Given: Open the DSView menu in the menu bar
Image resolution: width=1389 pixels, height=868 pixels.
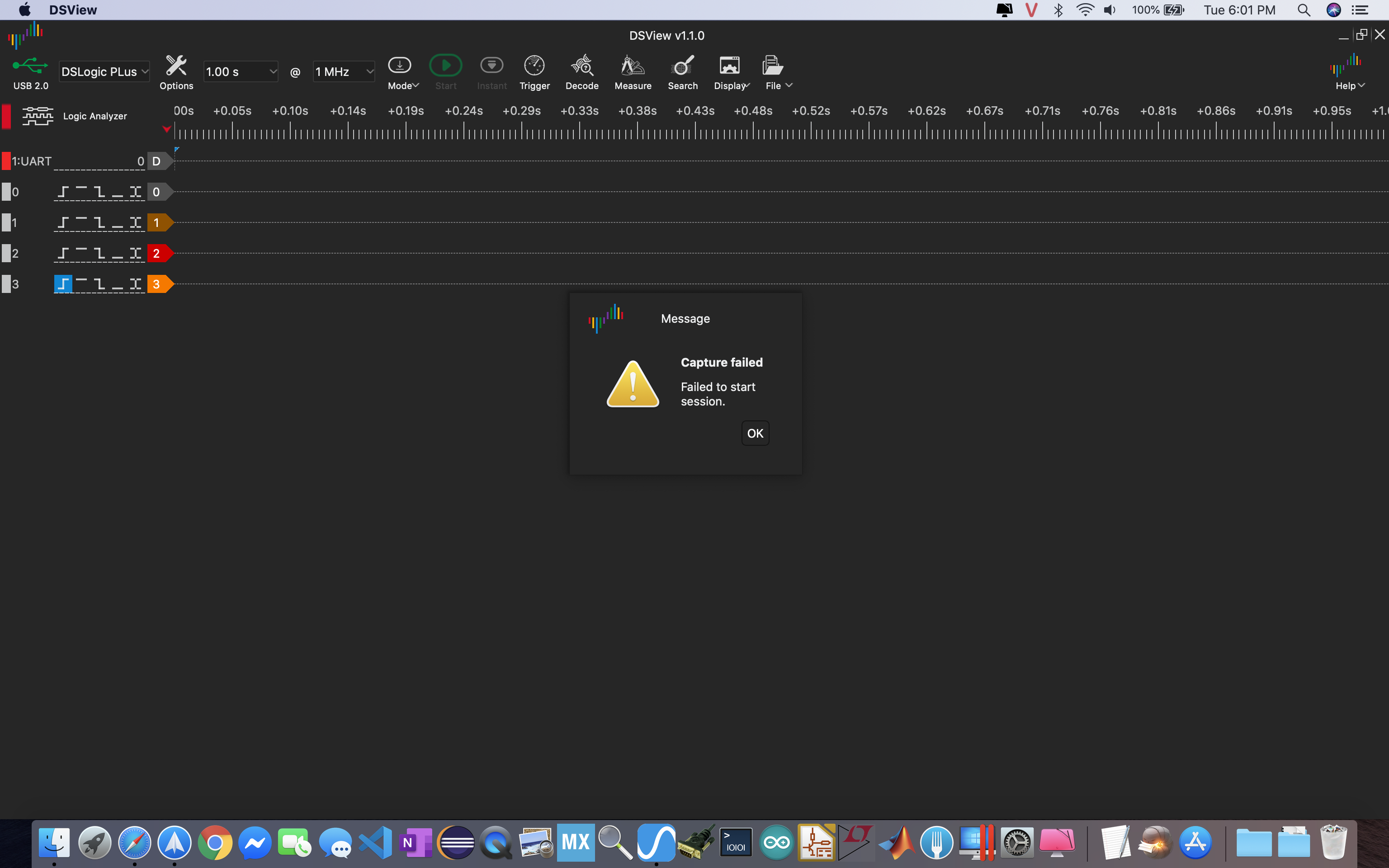Looking at the screenshot, I should (73, 9).
